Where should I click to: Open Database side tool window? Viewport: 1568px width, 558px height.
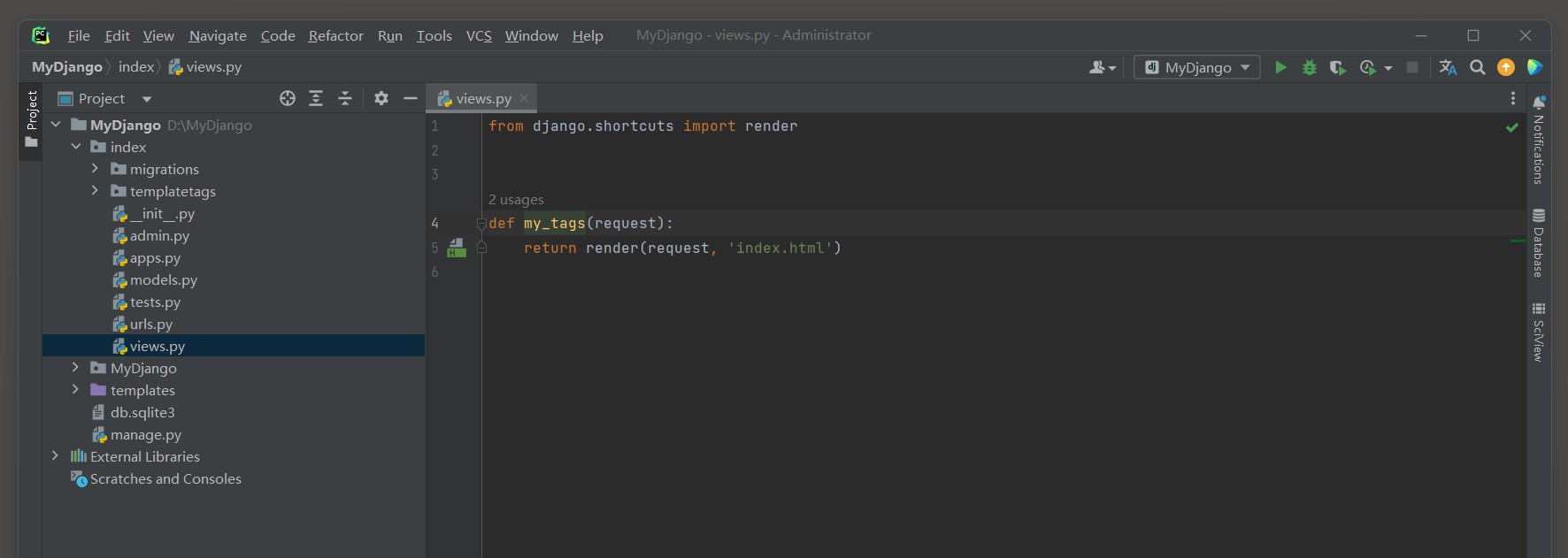(x=1539, y=243)
